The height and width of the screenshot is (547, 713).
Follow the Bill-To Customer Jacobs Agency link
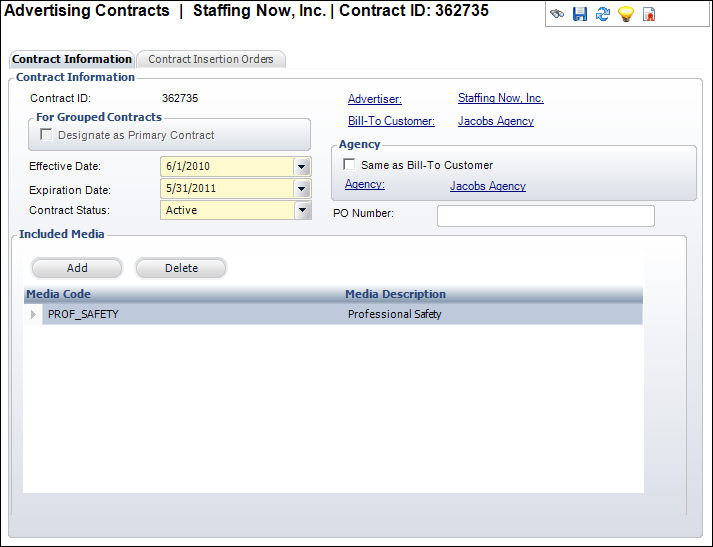[495, 121]
